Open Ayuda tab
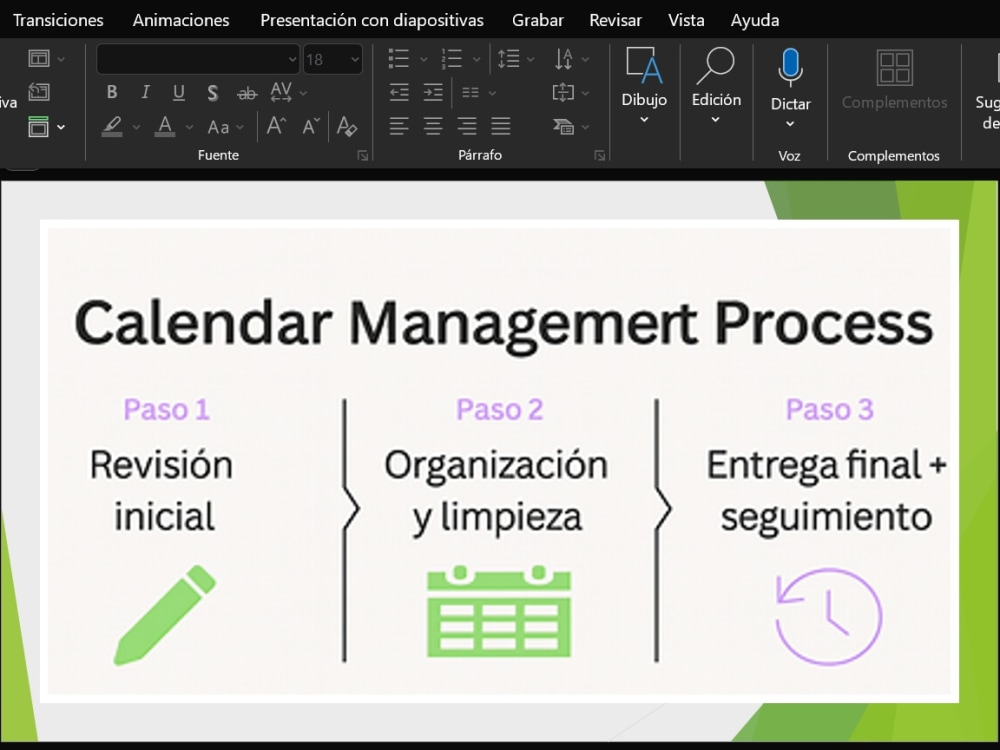 [755, 20]
